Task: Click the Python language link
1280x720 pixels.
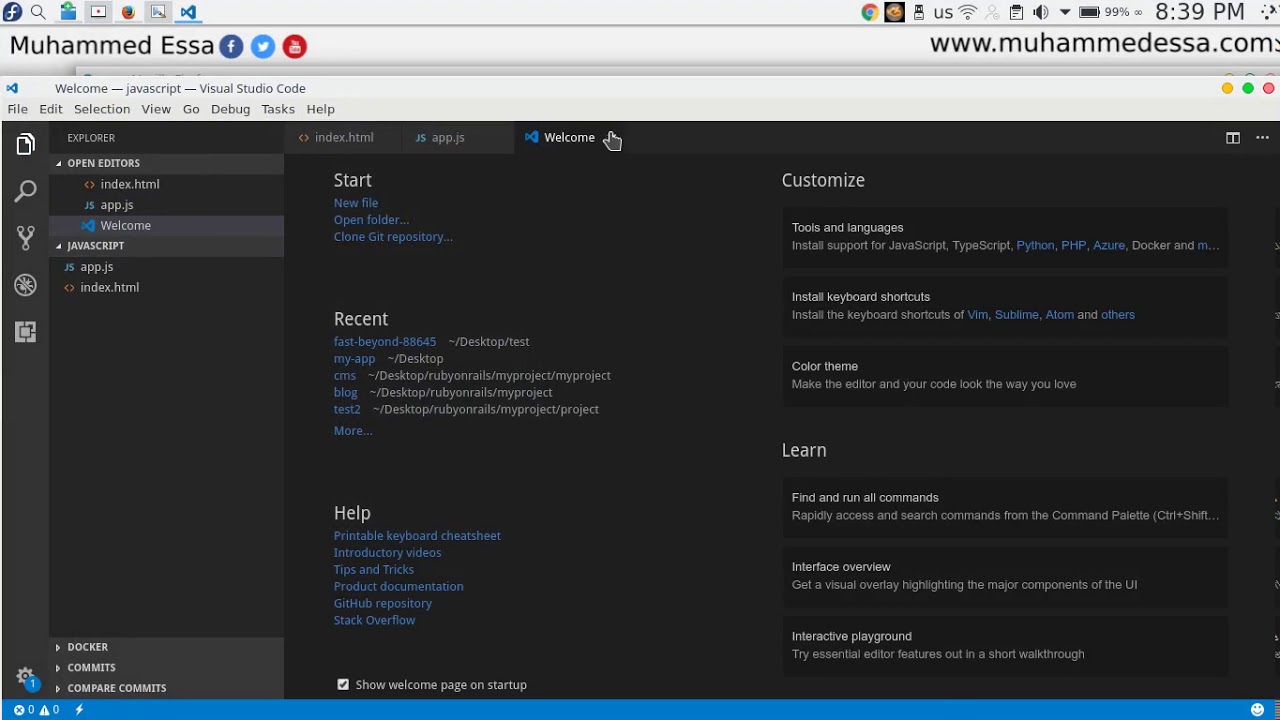Action: (x=1035, y=245)
